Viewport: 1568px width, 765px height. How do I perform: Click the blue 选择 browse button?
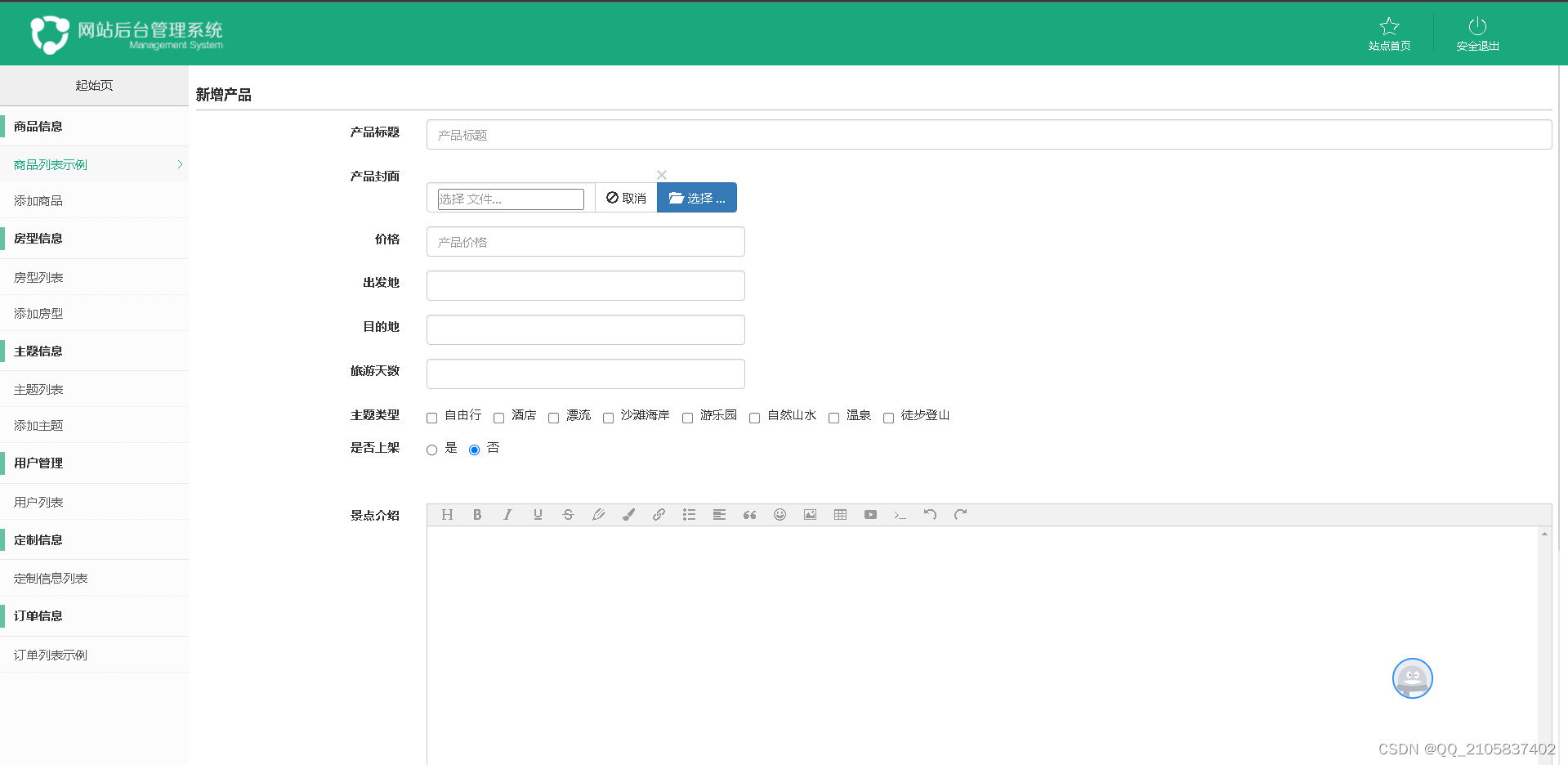point(697,198)
